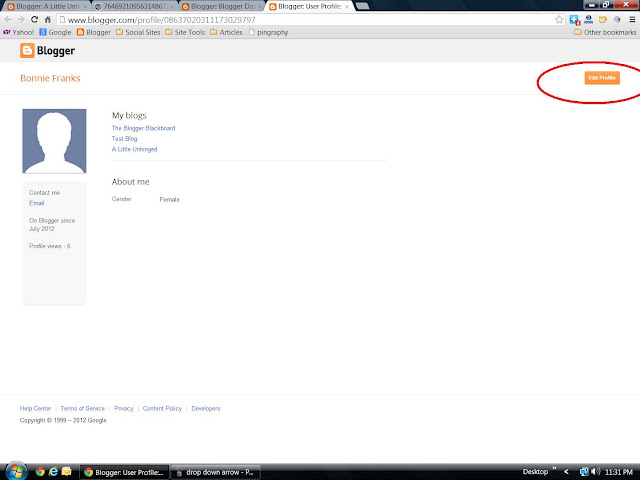Open the Terms of Service footer link
640x480 pixels.
[82, 408]
